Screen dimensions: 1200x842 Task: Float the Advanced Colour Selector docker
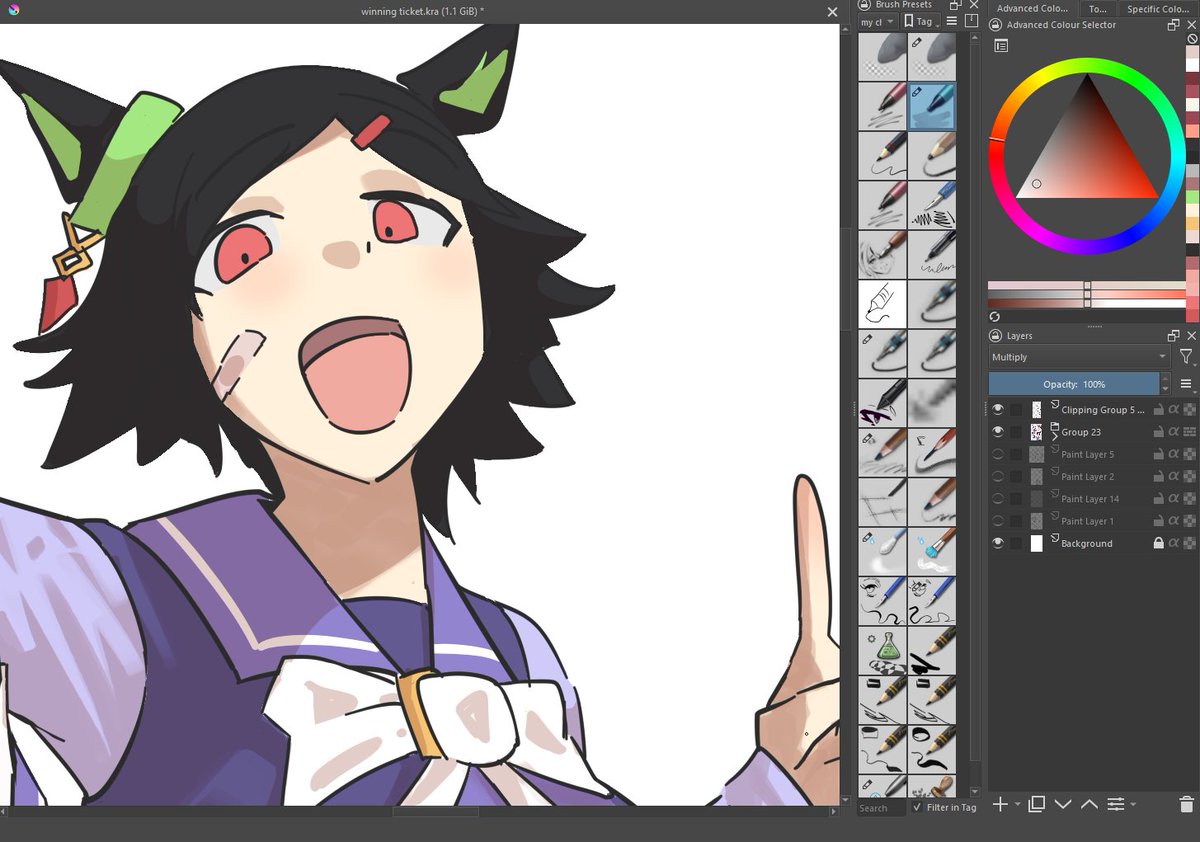tap(1173, 25)
